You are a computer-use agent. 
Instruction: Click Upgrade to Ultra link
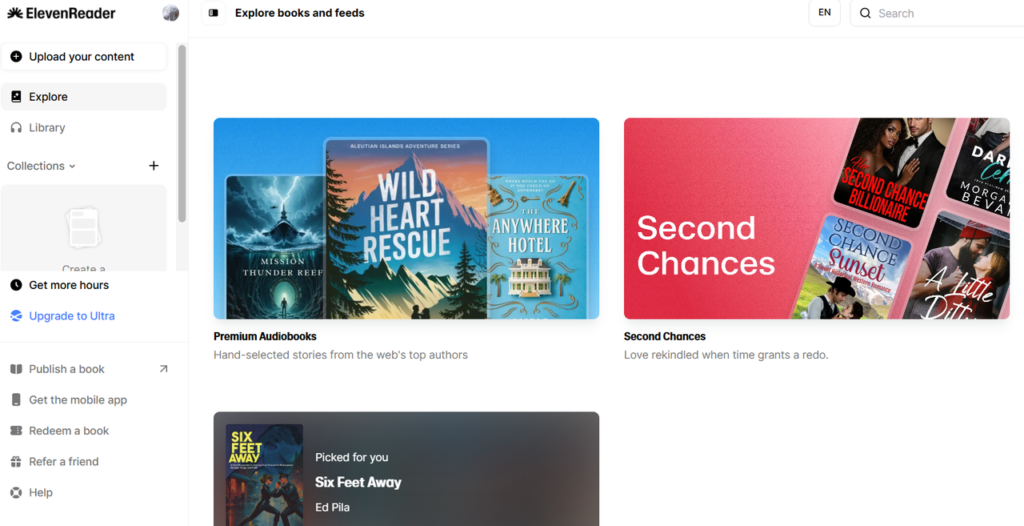pyautogui.click(x=72, y=316)
